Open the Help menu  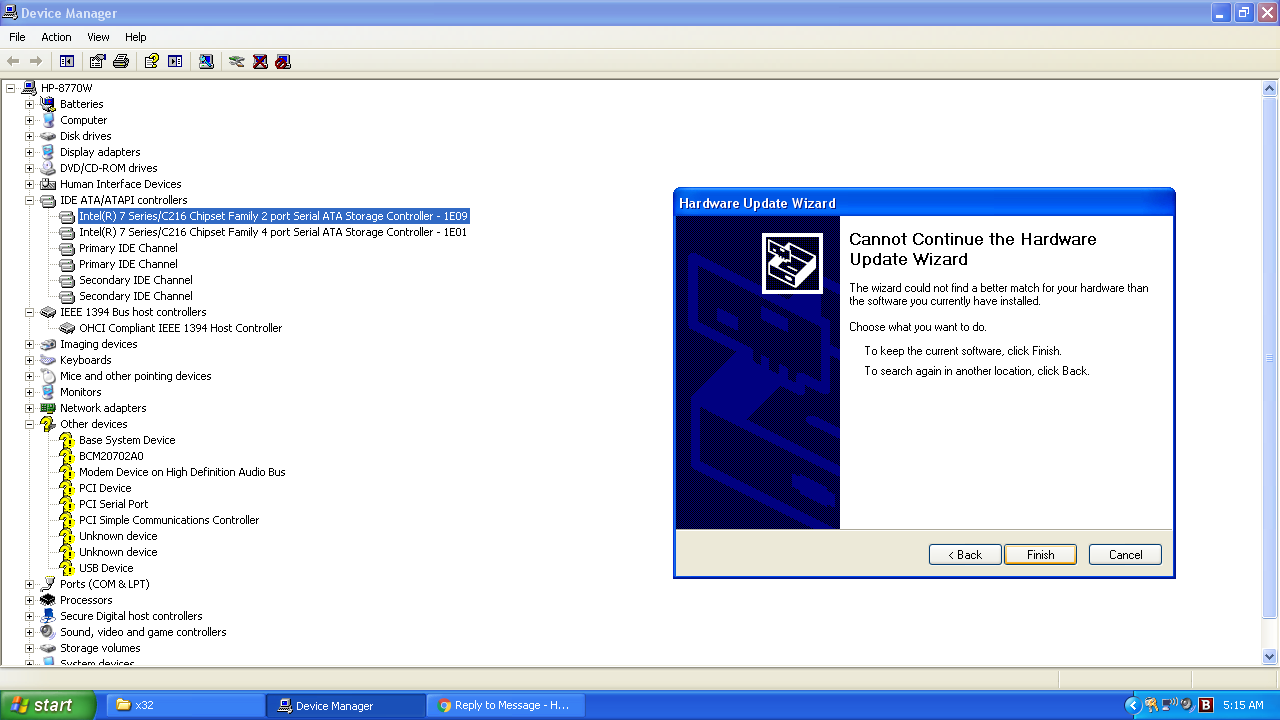click(x=136, y=37)
